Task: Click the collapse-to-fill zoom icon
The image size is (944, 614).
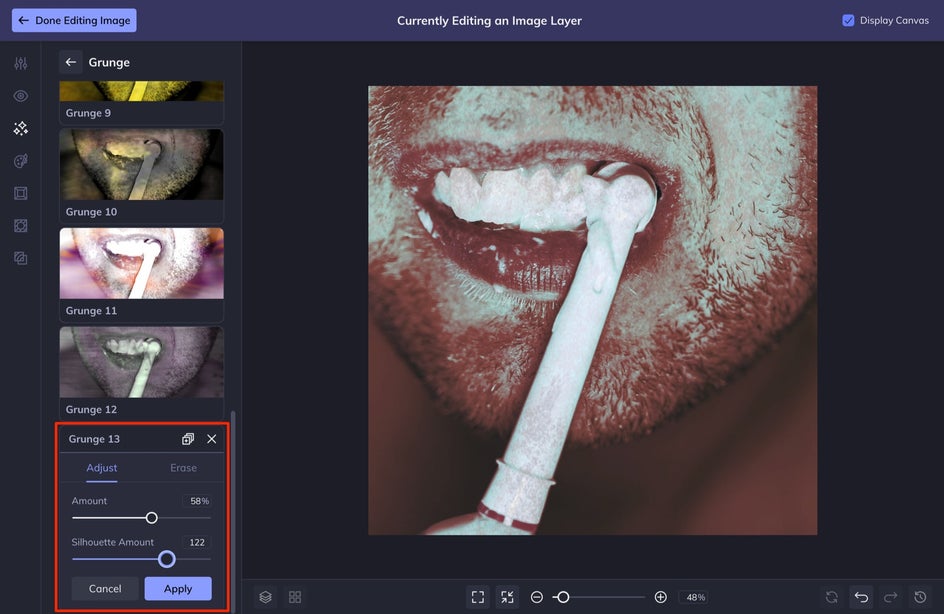Action: (508, 597)
